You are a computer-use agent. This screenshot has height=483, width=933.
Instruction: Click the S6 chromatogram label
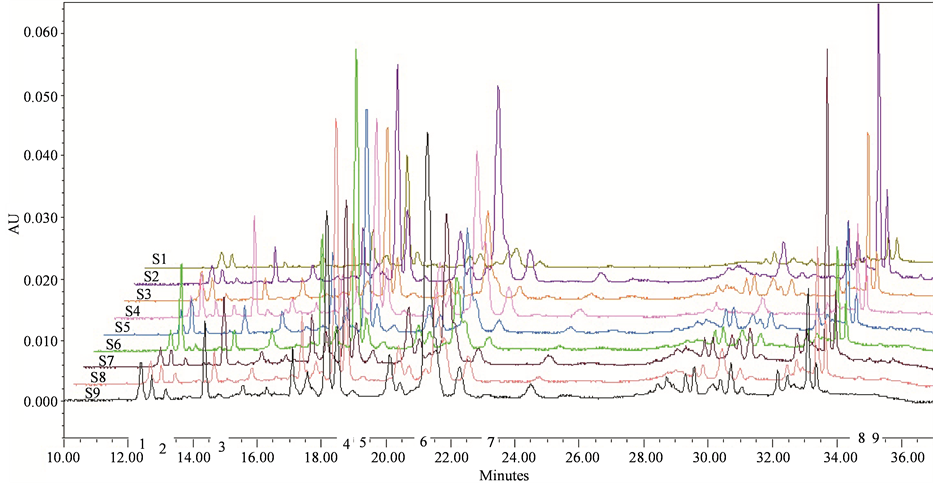point(113,344)
